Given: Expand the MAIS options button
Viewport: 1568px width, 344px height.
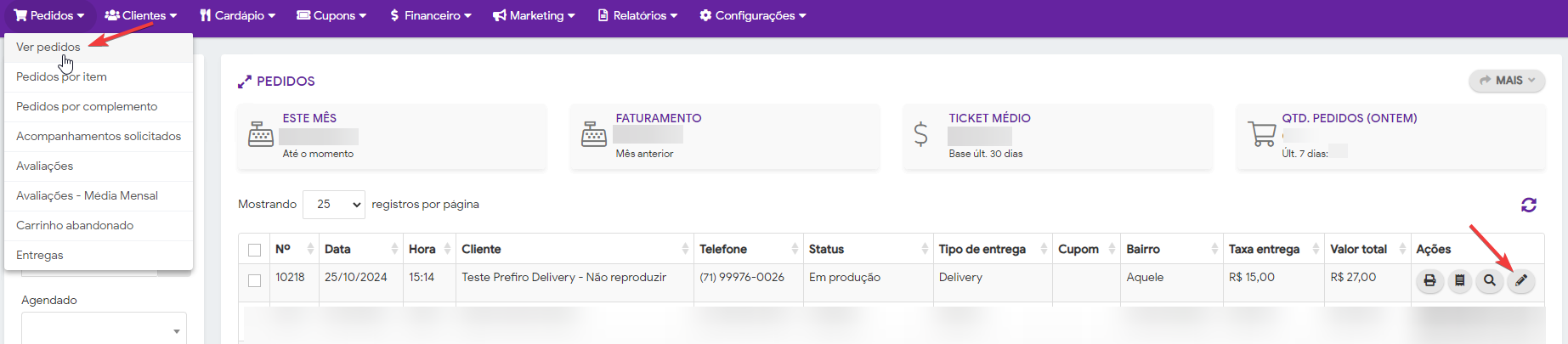Looking at the screenshot, I should [1507, 81].
